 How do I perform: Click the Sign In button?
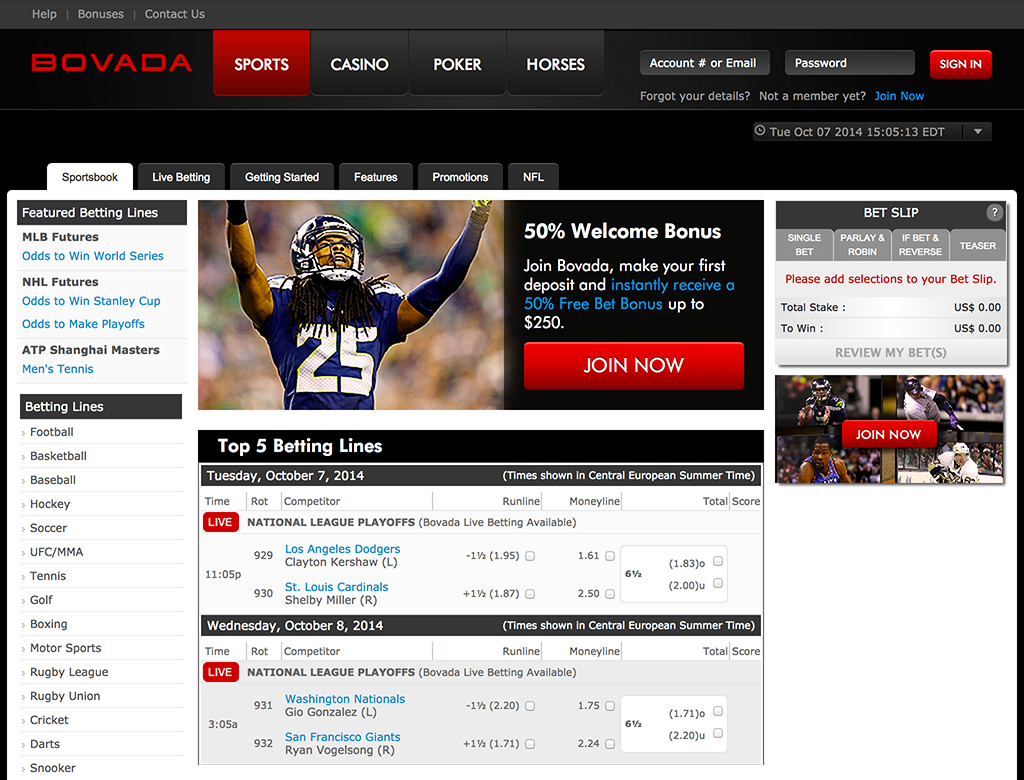[x=960, y=64]
